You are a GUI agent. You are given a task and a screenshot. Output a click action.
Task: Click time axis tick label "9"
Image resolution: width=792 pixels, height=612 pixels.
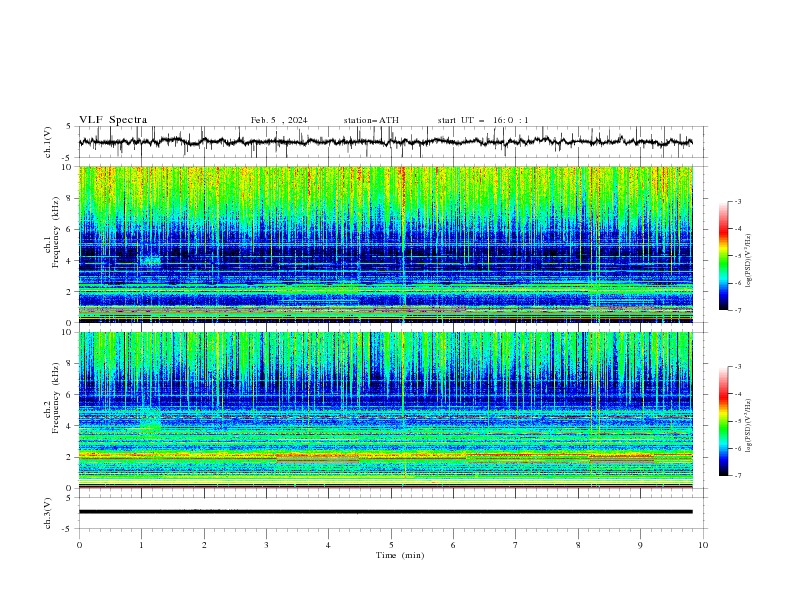(x=640, y=545)
